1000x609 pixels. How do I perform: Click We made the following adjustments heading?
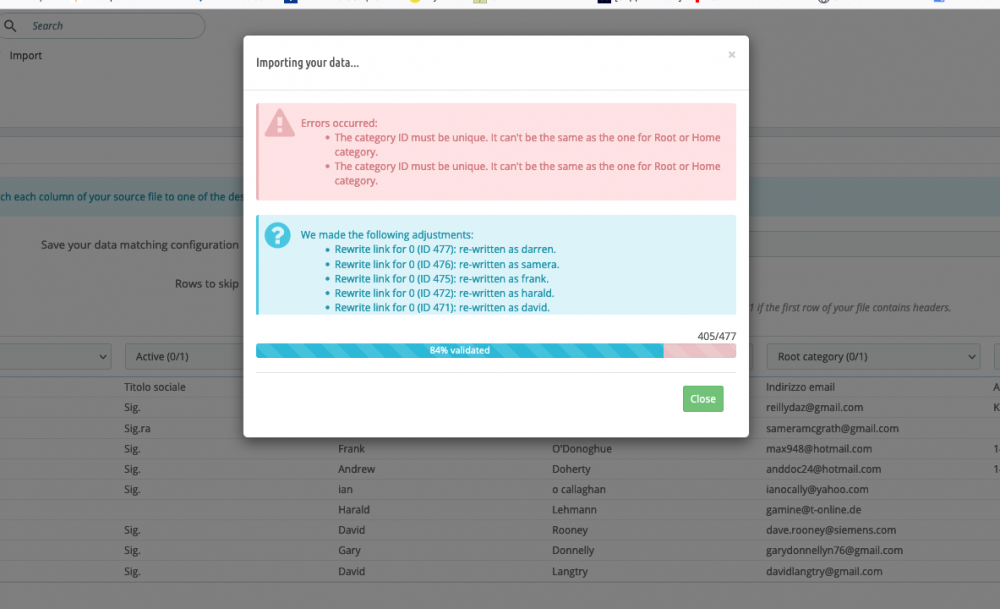[386, 235]
